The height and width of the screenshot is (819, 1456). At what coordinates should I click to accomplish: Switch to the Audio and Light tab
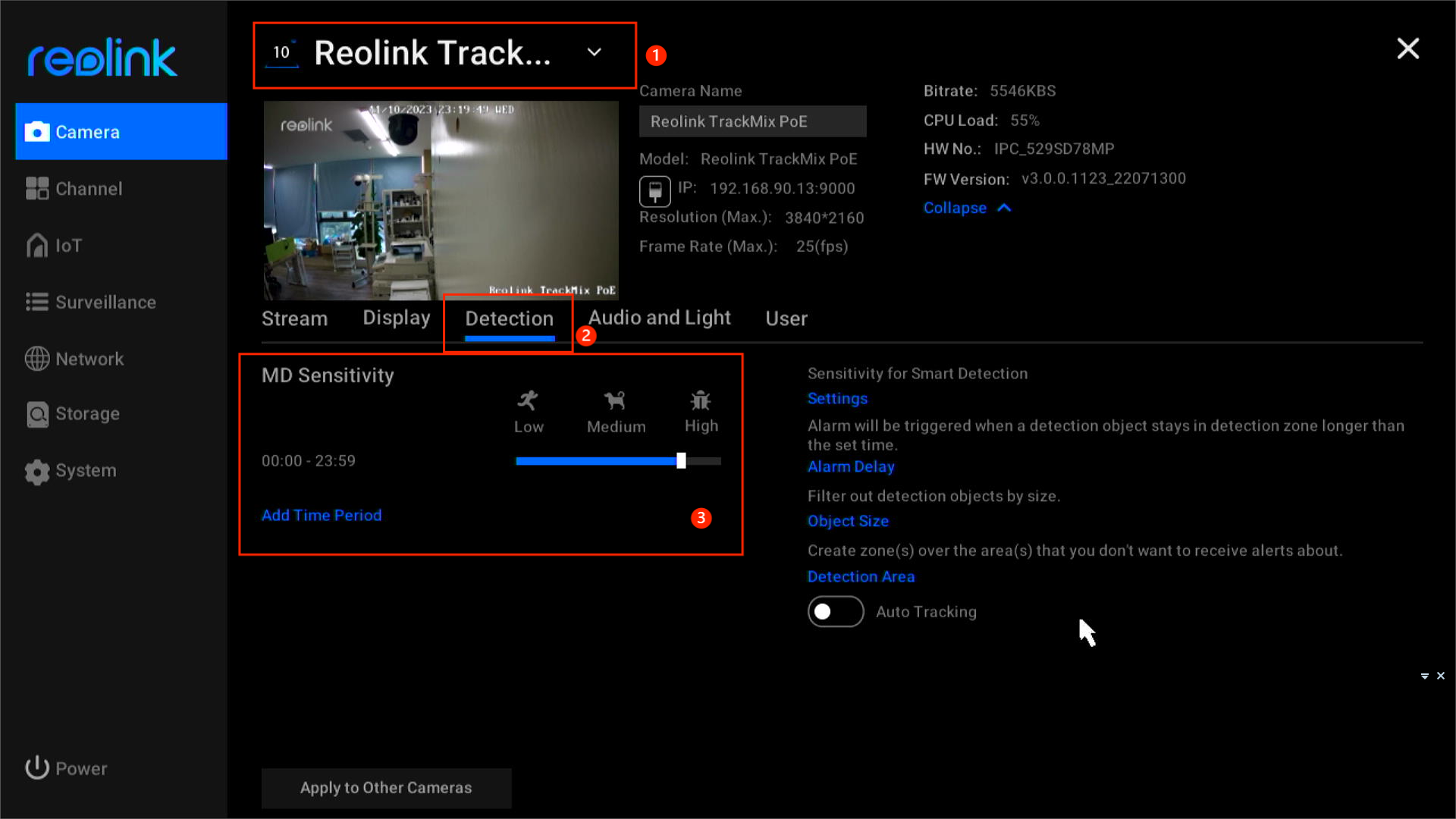659,318
